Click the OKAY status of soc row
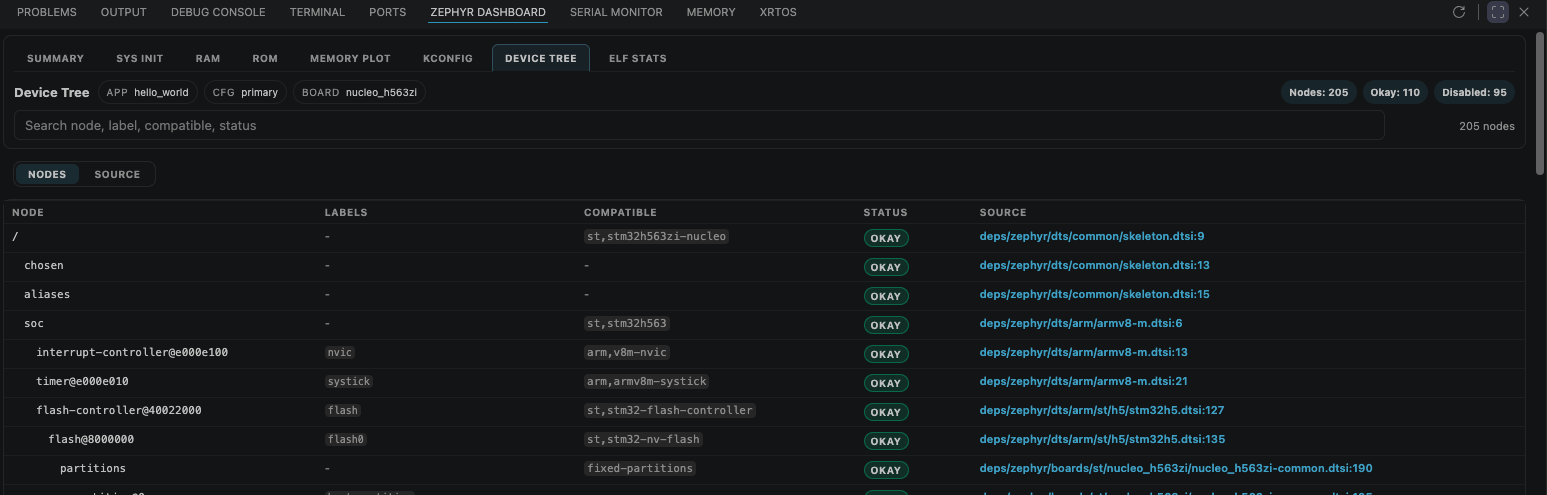Image resolution: width=1547 pixels, height=495 pixels. pyautogui.click(x=885, y=325)
